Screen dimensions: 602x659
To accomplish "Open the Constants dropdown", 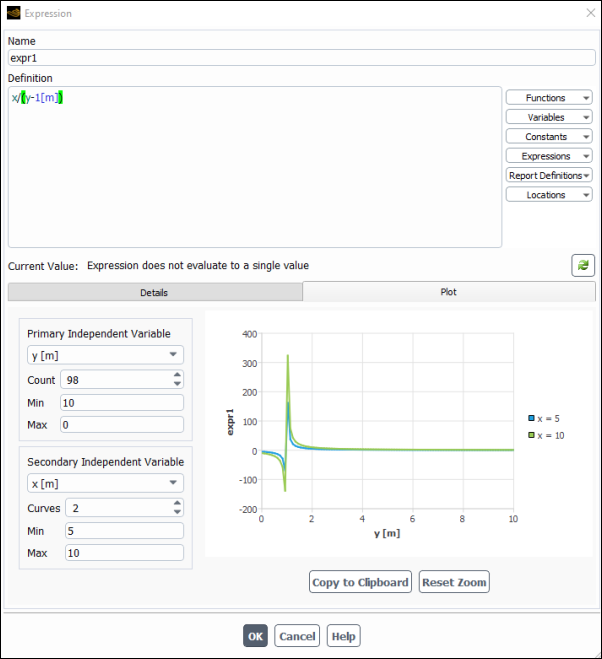I will pyautogui.click(x=549, y=136).
